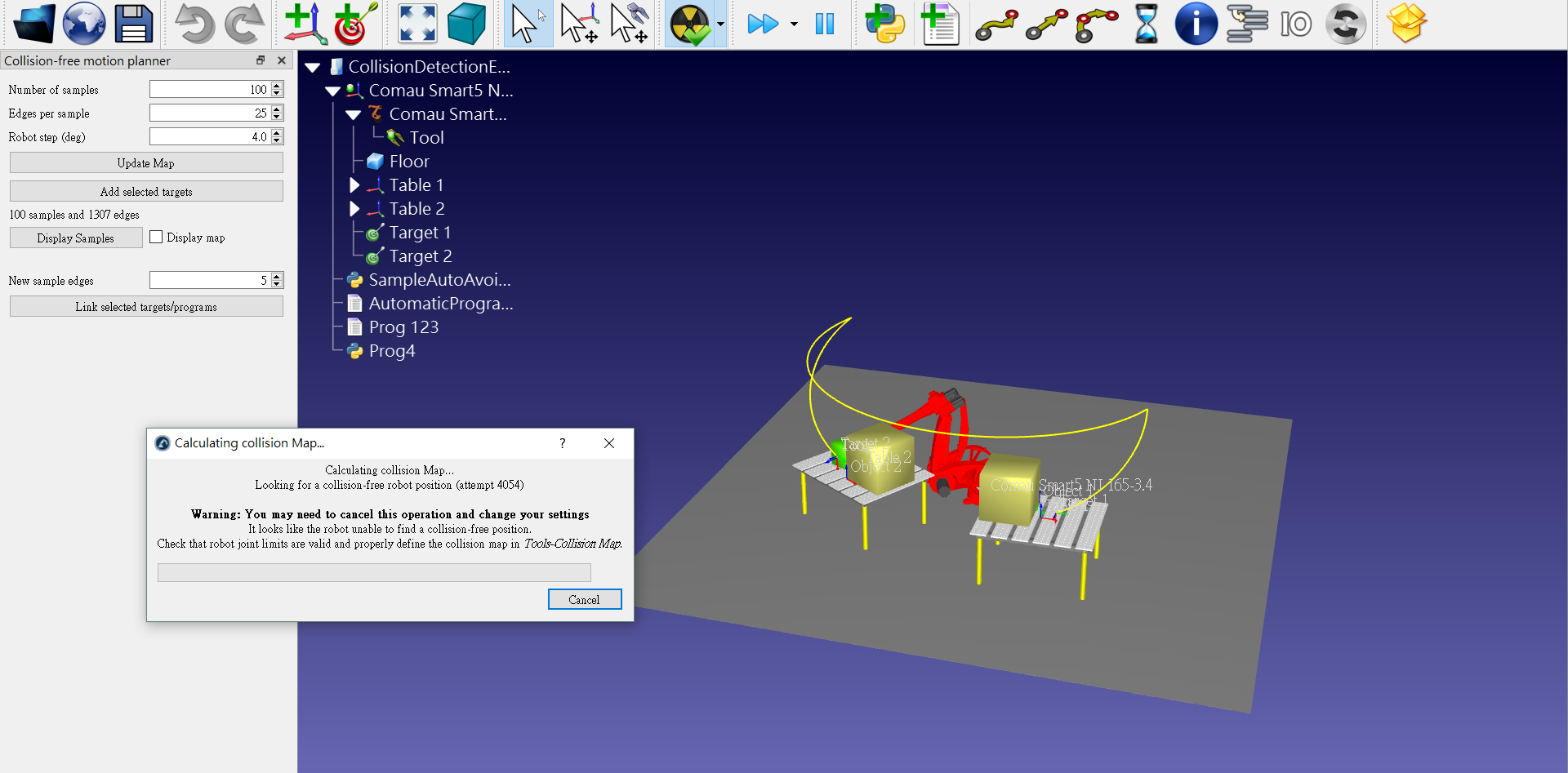
Task: Insert a Program Call instruction
Action: click(1246, 24)
